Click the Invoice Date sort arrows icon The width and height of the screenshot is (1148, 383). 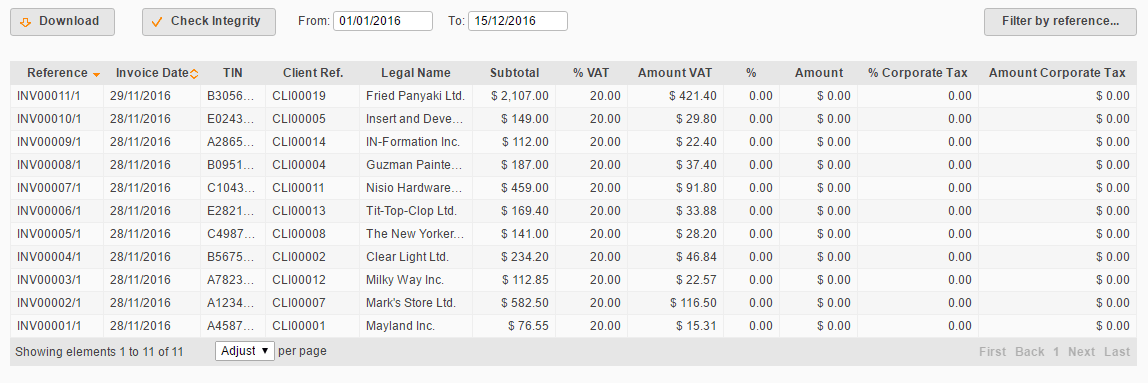[194, 73]
